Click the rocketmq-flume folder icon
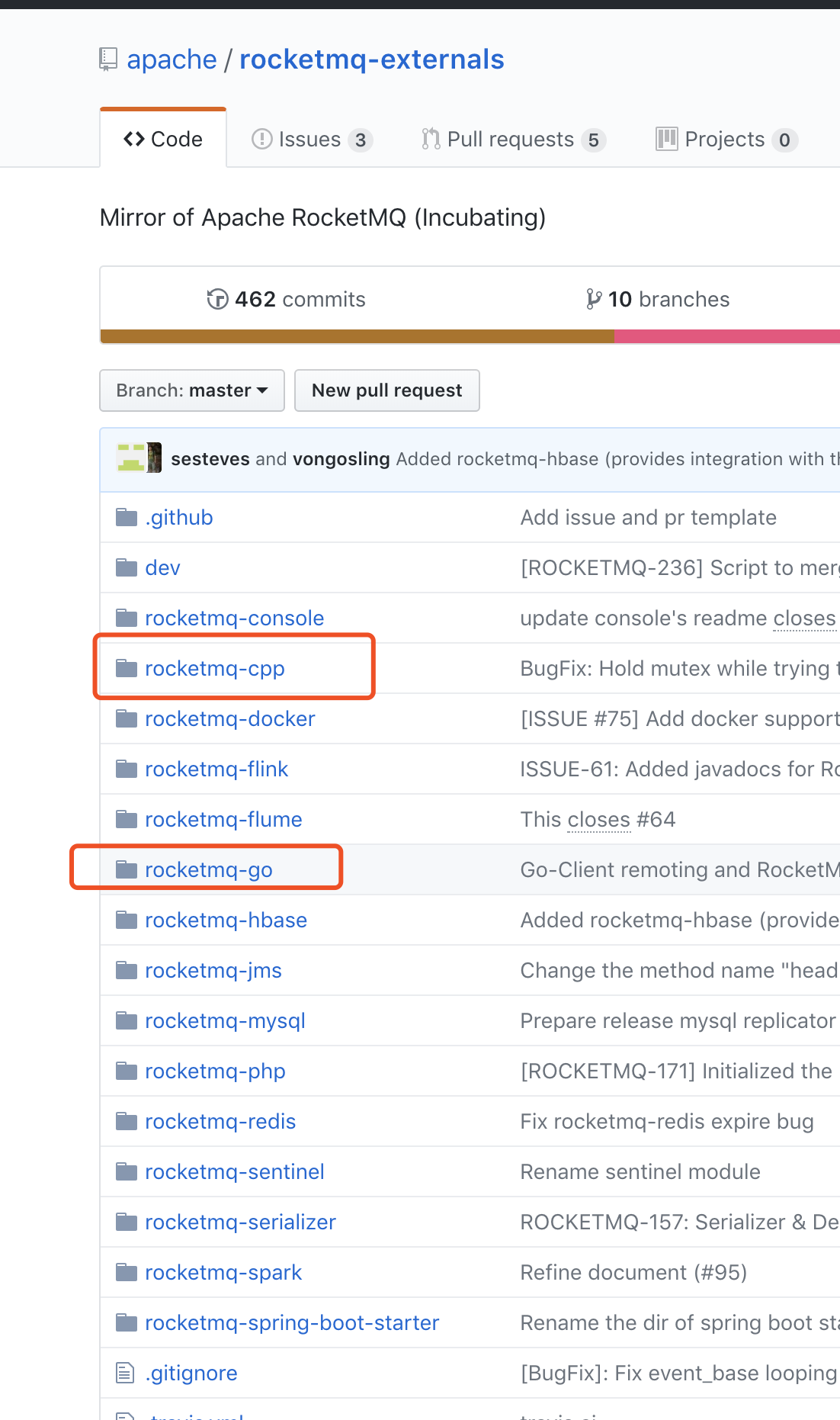 click(x=126, y=820)
